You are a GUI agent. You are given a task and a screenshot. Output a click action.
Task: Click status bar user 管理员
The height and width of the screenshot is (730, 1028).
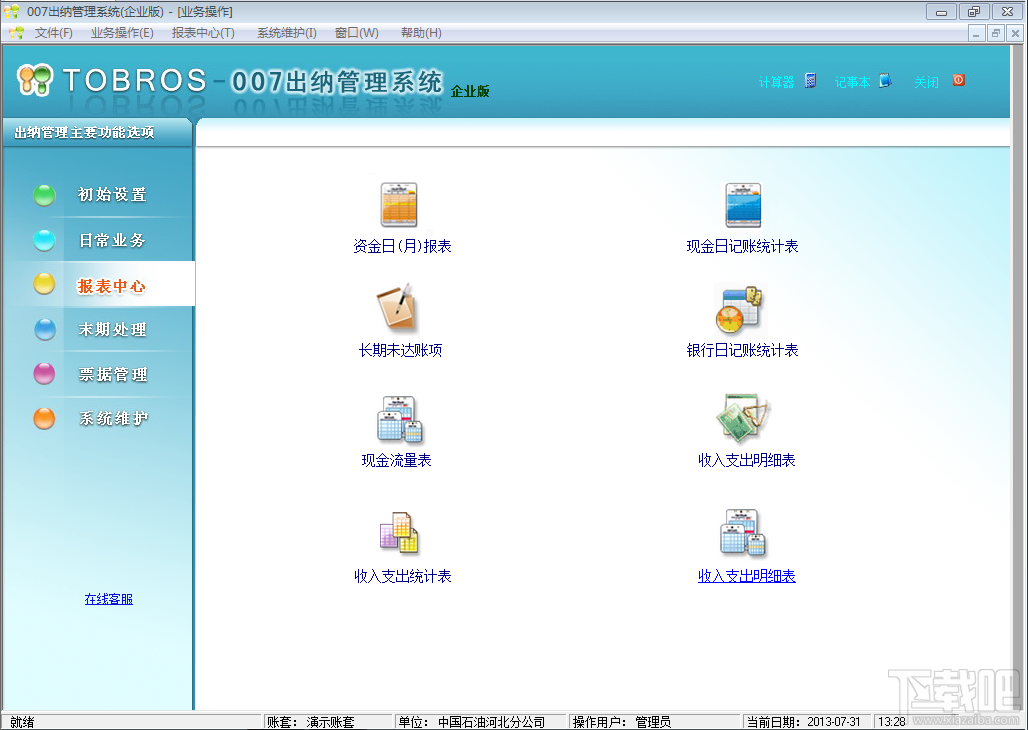pyautogui.click(x=653, y=722)
